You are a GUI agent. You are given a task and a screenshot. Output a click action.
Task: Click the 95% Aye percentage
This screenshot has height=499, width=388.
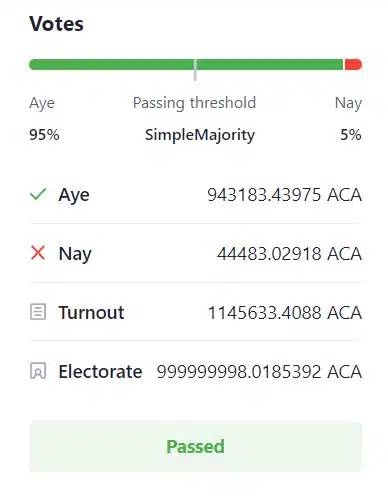[44, 135]
